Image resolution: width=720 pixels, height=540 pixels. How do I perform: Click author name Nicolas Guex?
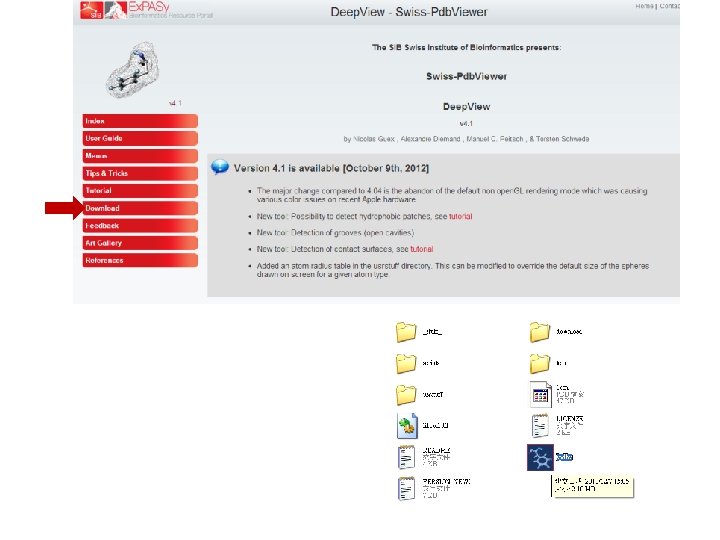pyautogui.click(x=373, y=139)
